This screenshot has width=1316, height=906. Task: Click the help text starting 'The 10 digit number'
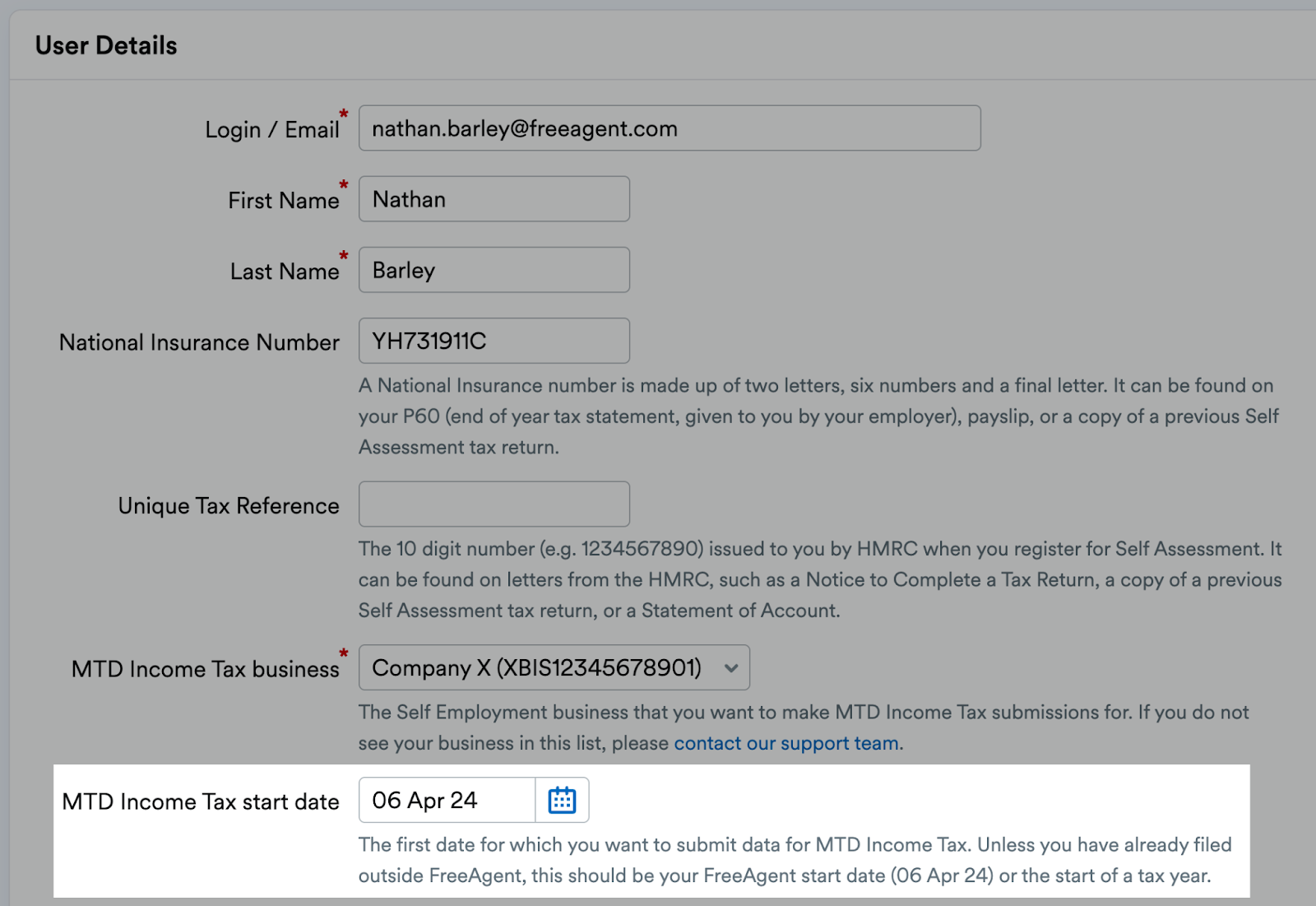click(820, 579)
